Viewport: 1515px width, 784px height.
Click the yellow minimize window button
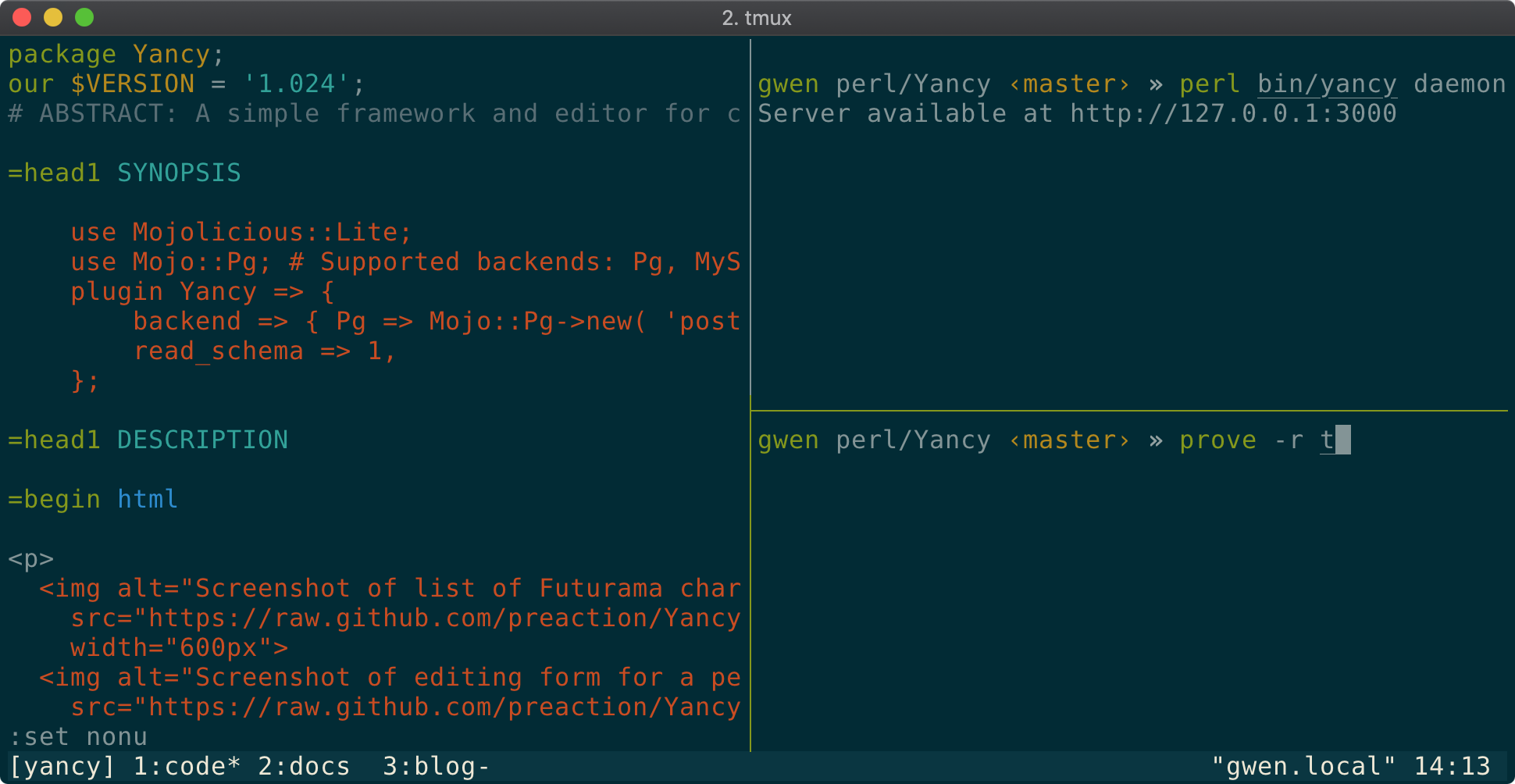(x=53, y=17)
